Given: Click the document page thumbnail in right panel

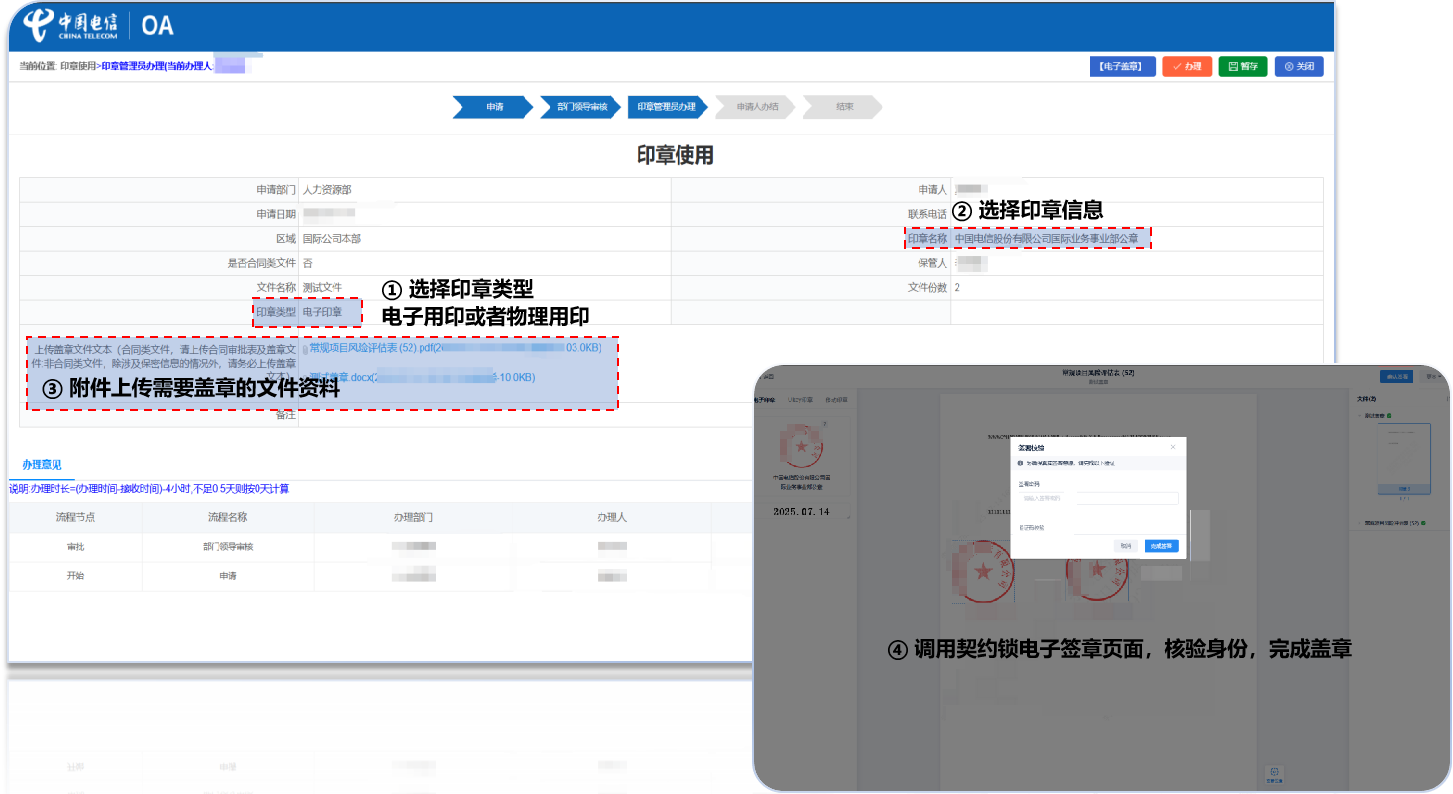Looking at the screenshot, I should click(1396, 460).
